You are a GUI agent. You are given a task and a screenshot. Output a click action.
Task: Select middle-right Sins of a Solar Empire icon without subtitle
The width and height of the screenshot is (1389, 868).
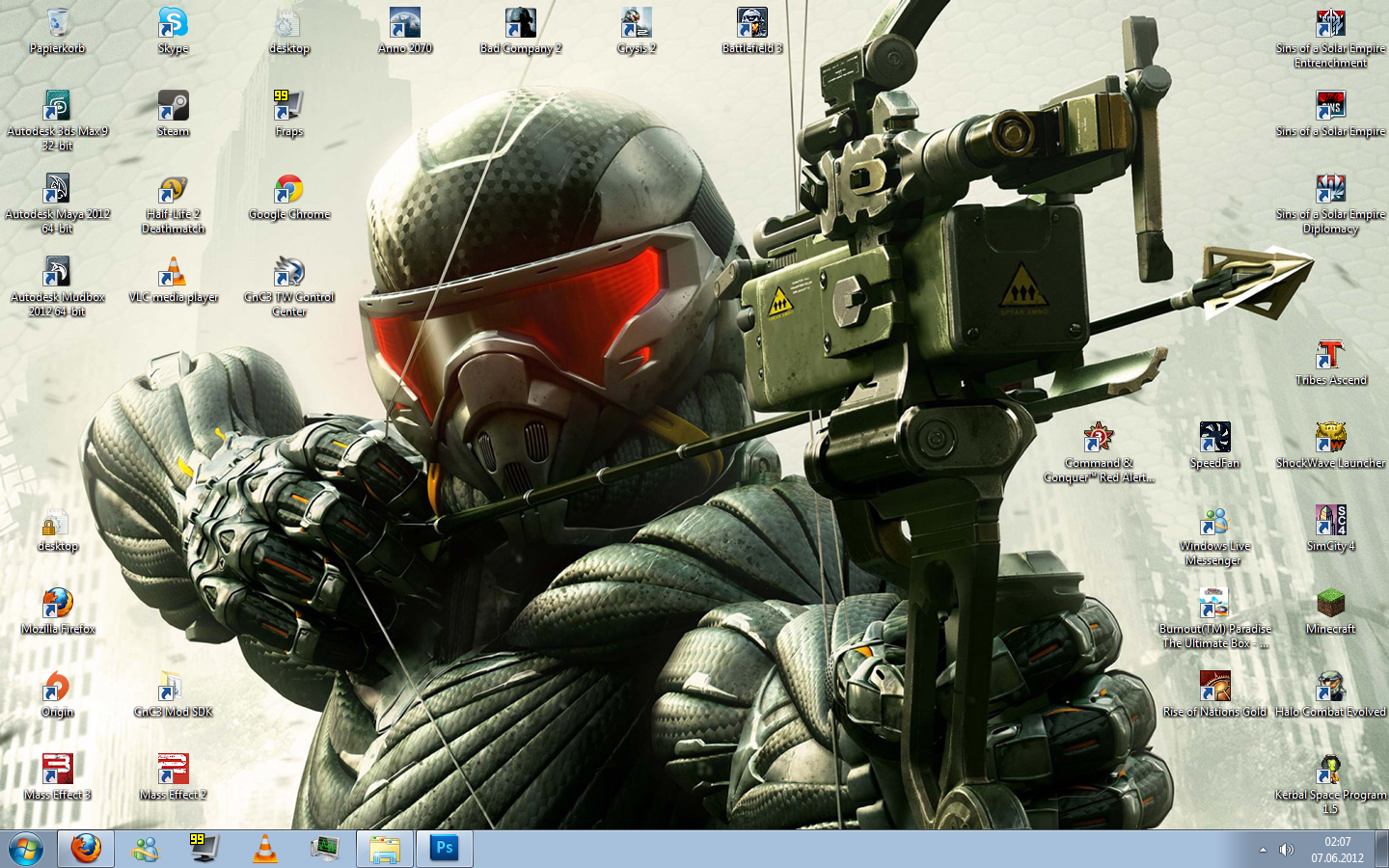click(1330, 114)
